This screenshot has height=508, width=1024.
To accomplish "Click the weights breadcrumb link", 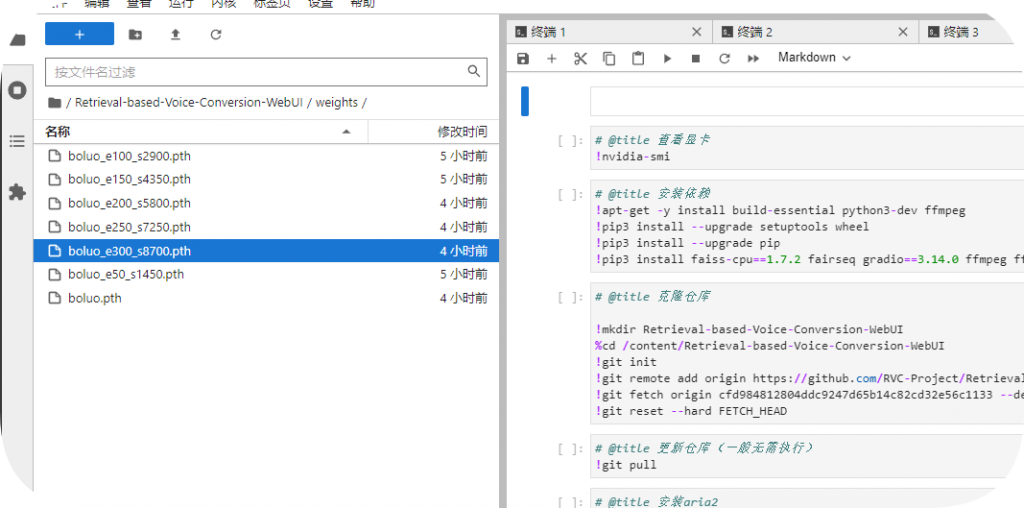I will click(x=337, y=103).
